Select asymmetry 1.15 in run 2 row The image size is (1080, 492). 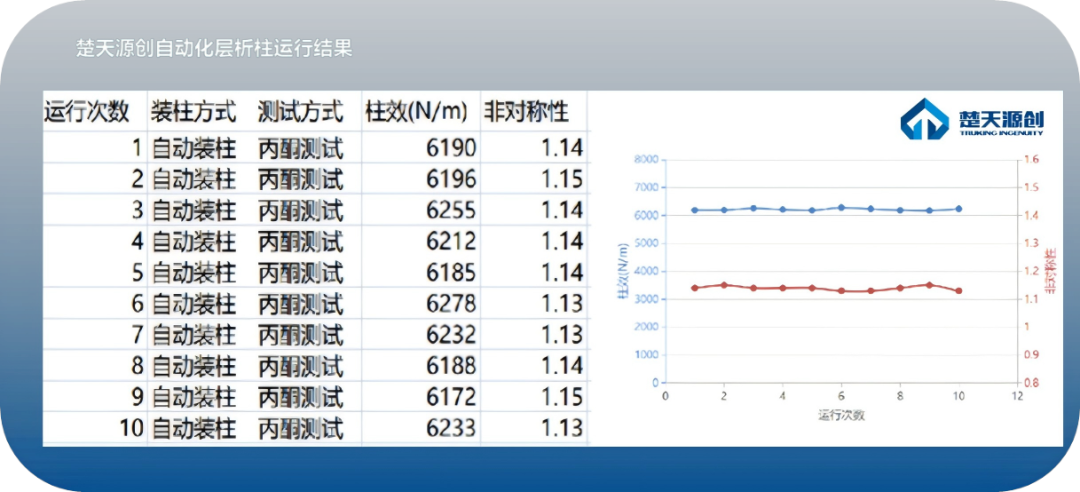tap(562, 179)
